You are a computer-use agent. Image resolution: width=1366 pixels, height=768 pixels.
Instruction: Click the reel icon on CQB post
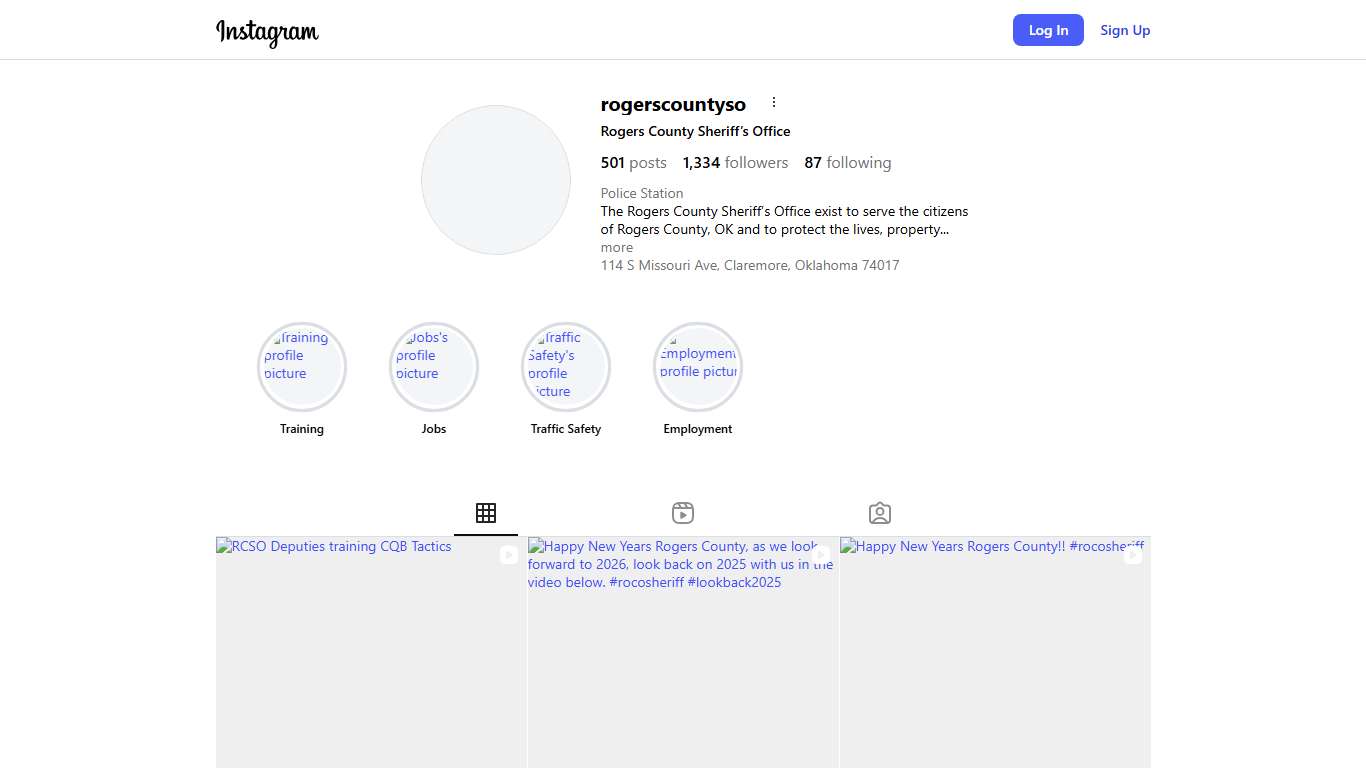(x=509, y=554)
